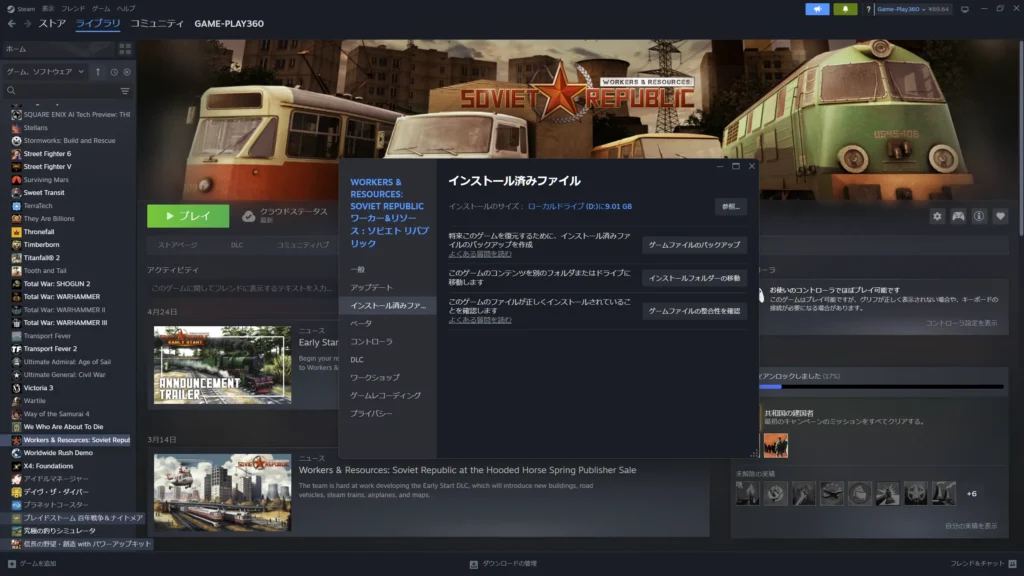Open controller layout icon beside gear
1024x576 pixels.
[x=958, y=216]
